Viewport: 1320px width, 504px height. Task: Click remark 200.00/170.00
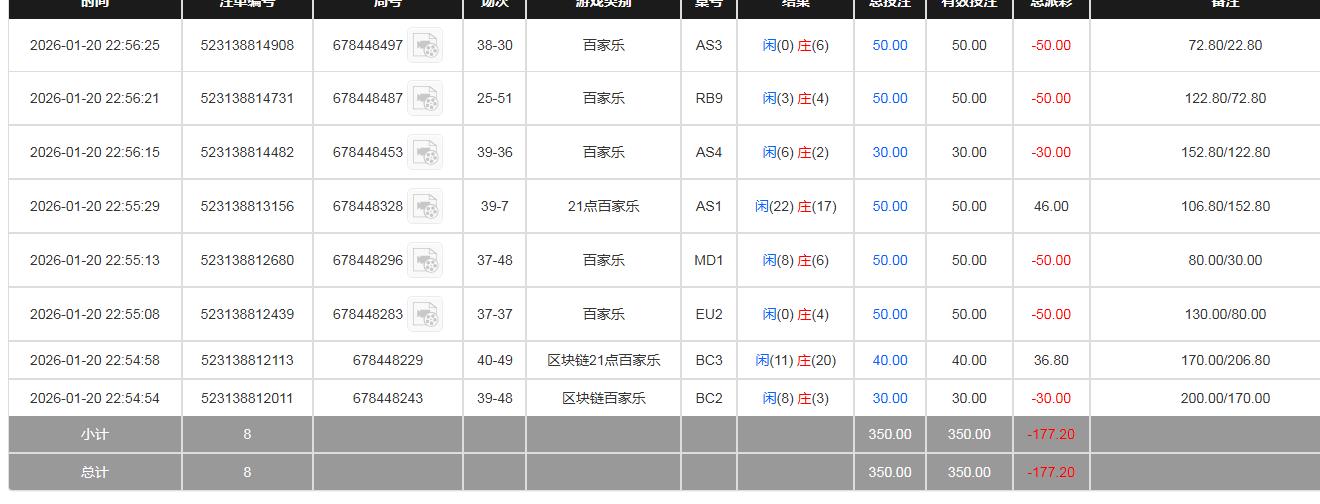click(1225, 398)
